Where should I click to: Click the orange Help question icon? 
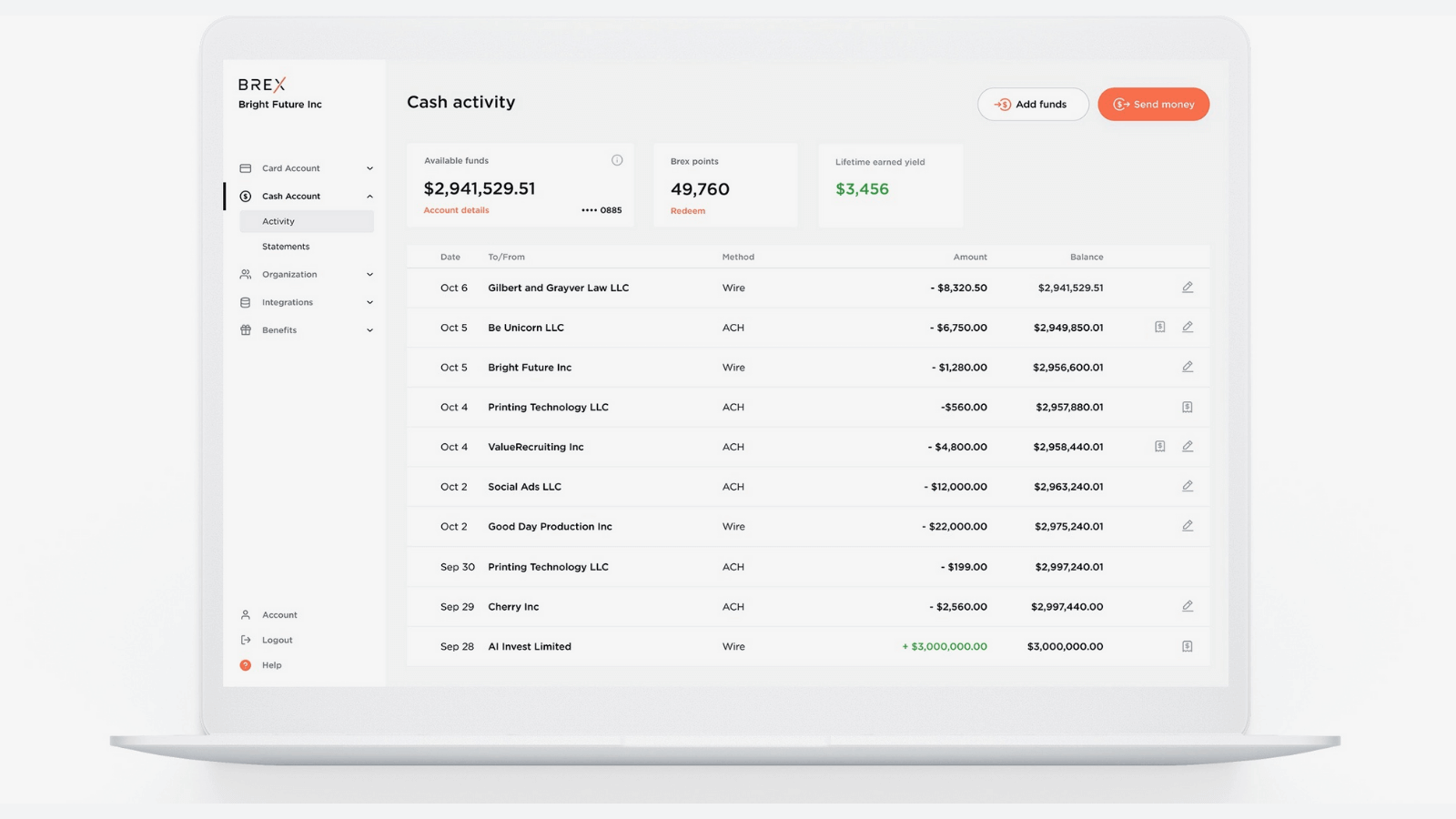click(246, 665)
